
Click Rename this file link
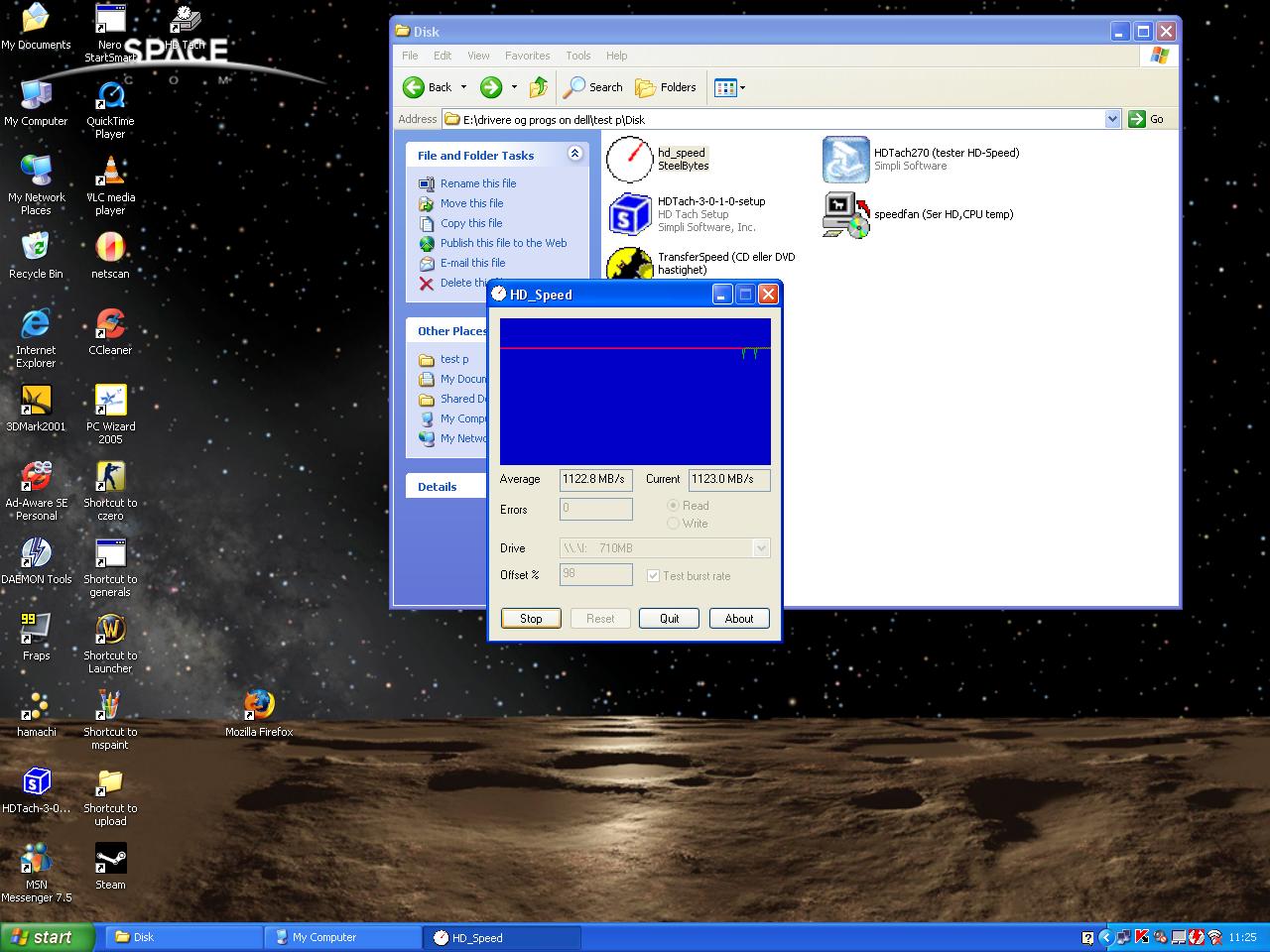tap(478, 183)
